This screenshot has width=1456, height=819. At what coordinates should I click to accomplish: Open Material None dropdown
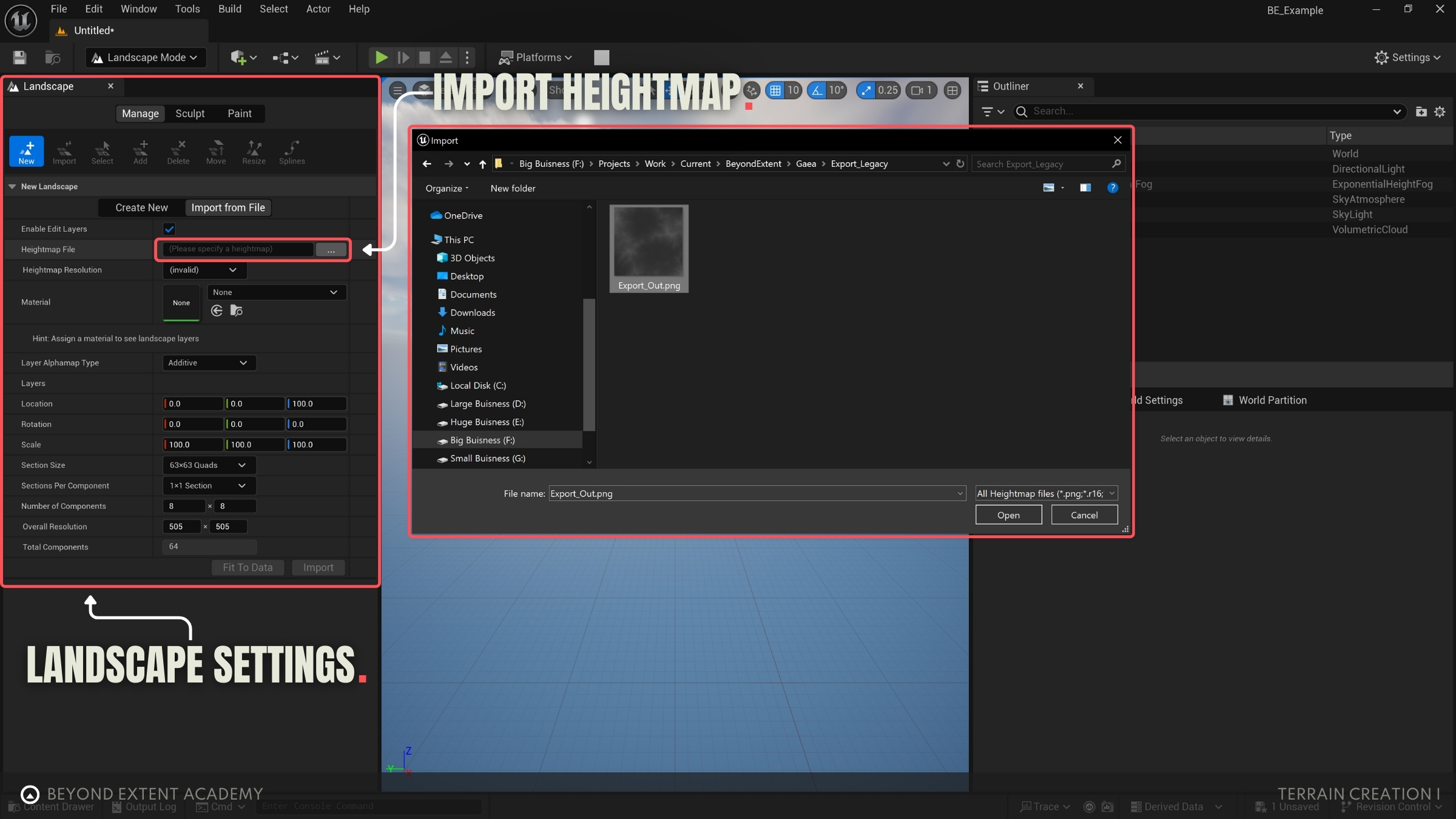277,292
